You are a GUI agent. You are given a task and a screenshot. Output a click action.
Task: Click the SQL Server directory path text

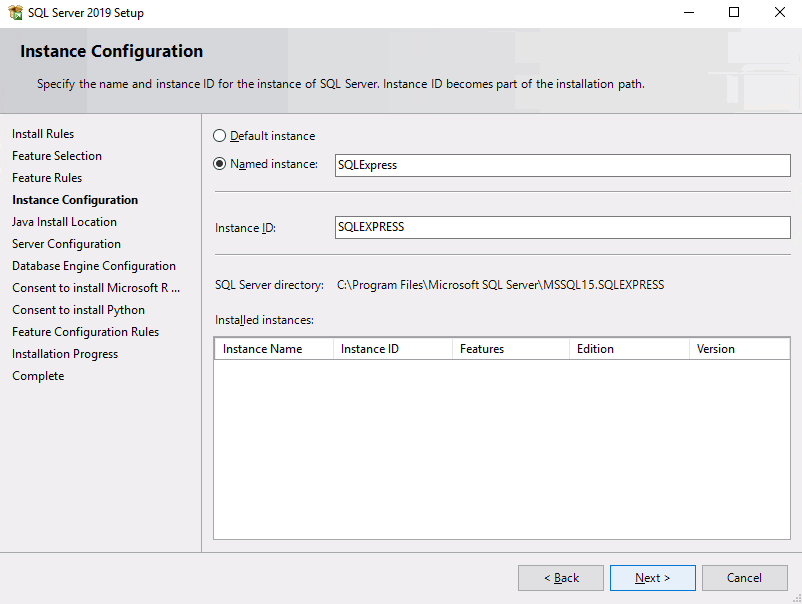(x=500, y=285)
